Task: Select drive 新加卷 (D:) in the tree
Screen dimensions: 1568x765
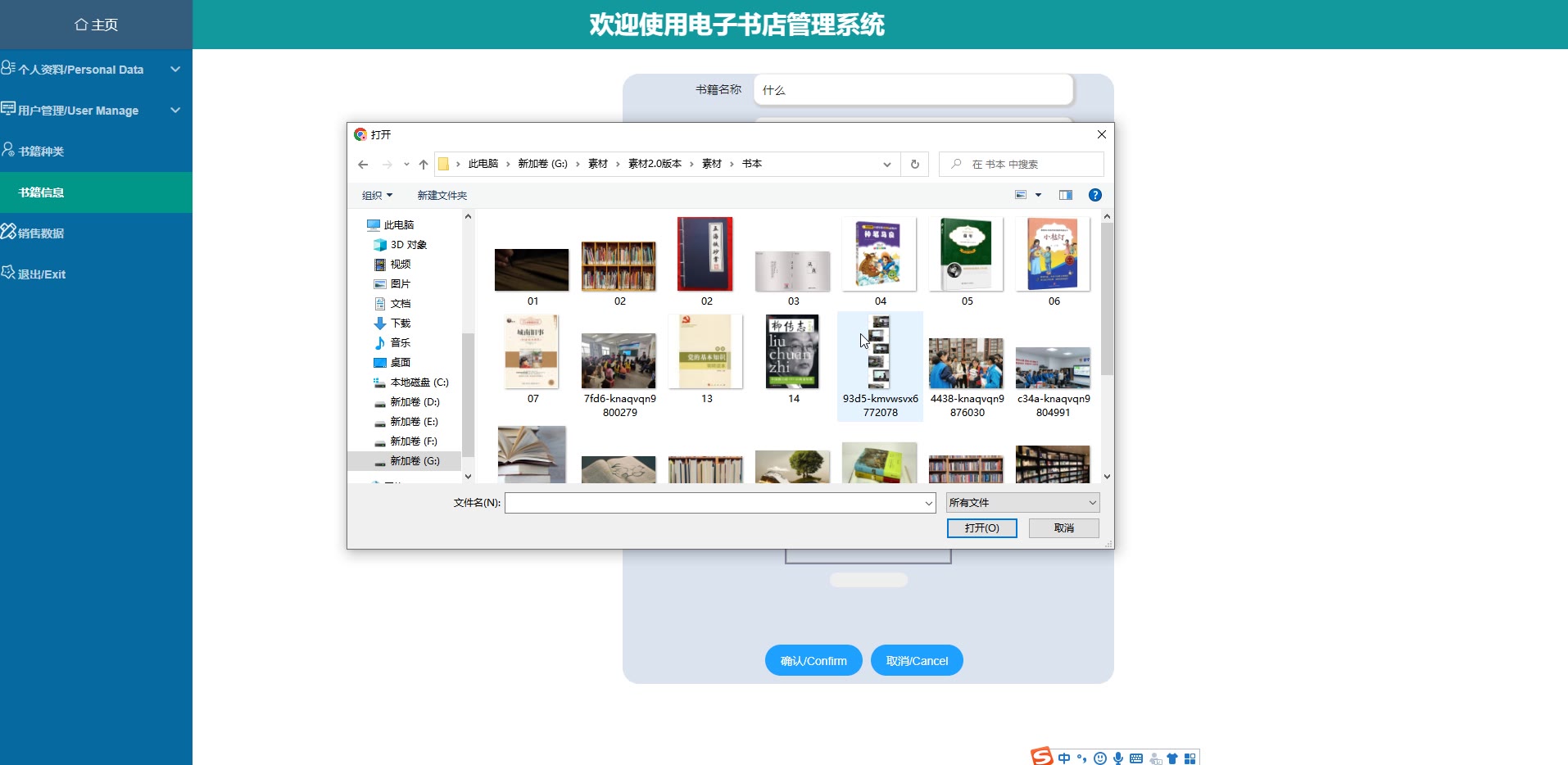Action: [415, 402]
